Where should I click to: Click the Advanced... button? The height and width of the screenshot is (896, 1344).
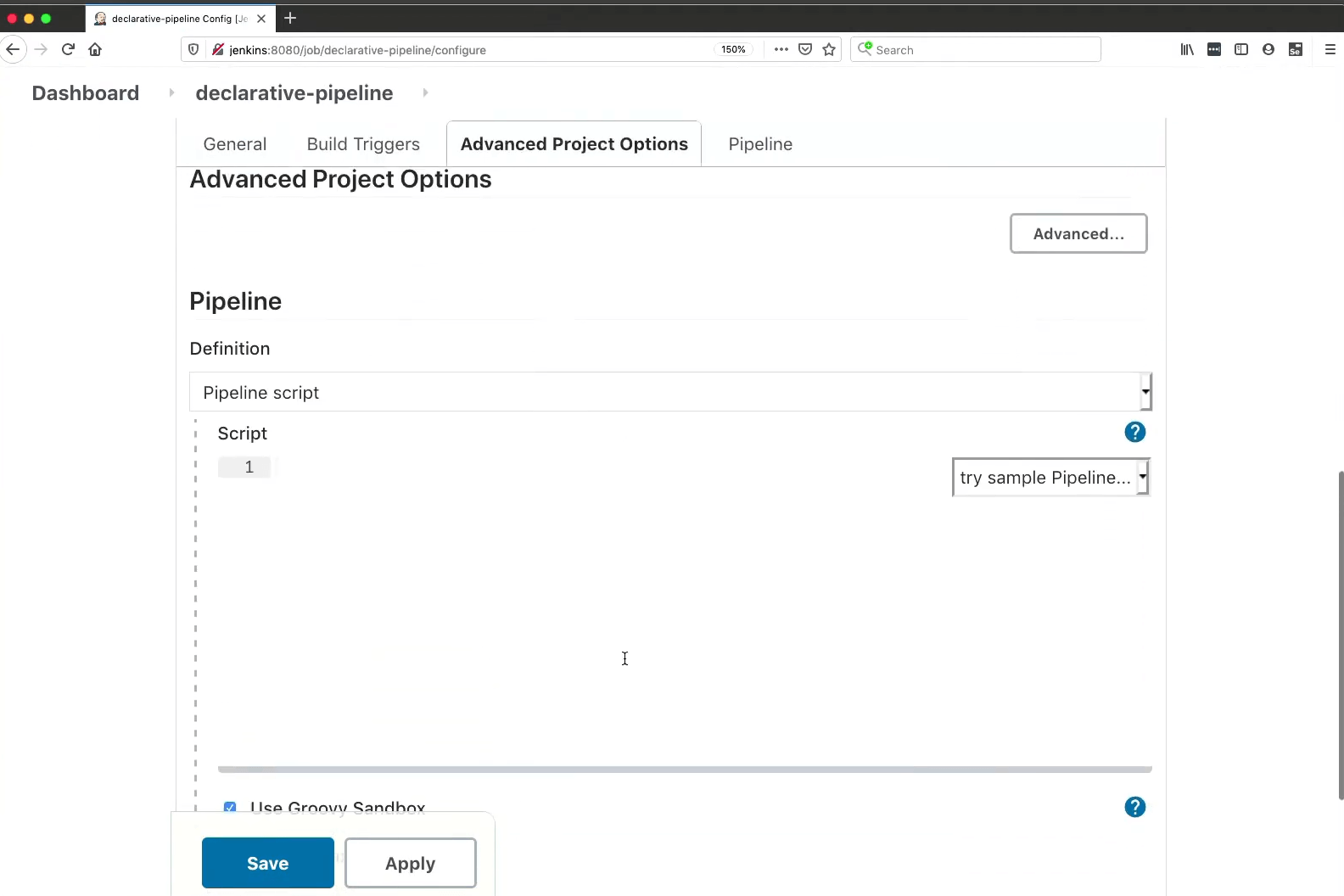pyautogui.click(x=1078, y=233)
